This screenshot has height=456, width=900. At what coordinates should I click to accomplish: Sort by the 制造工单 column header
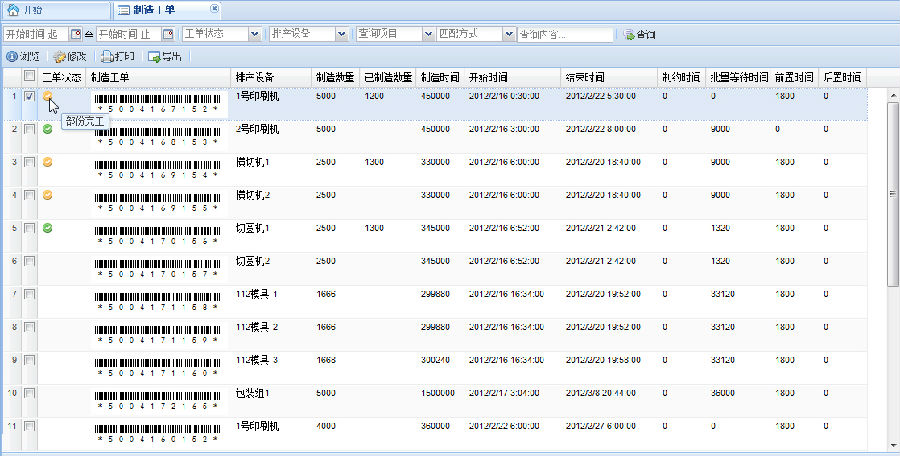pos(158,77)
